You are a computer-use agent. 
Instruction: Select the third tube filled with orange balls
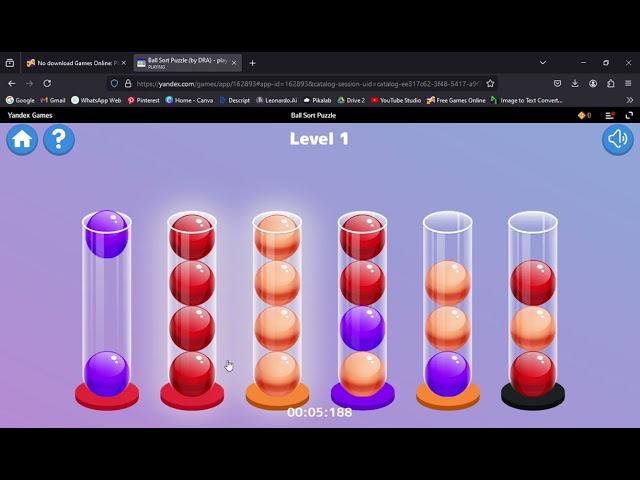(277, 310)
